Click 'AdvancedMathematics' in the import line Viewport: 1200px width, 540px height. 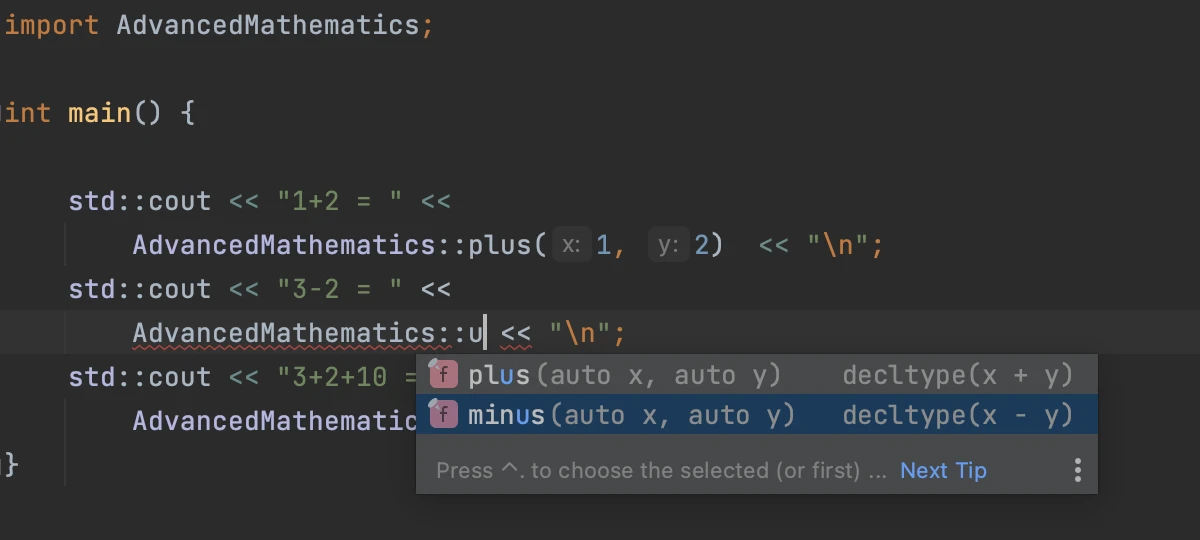coord(269,25)
